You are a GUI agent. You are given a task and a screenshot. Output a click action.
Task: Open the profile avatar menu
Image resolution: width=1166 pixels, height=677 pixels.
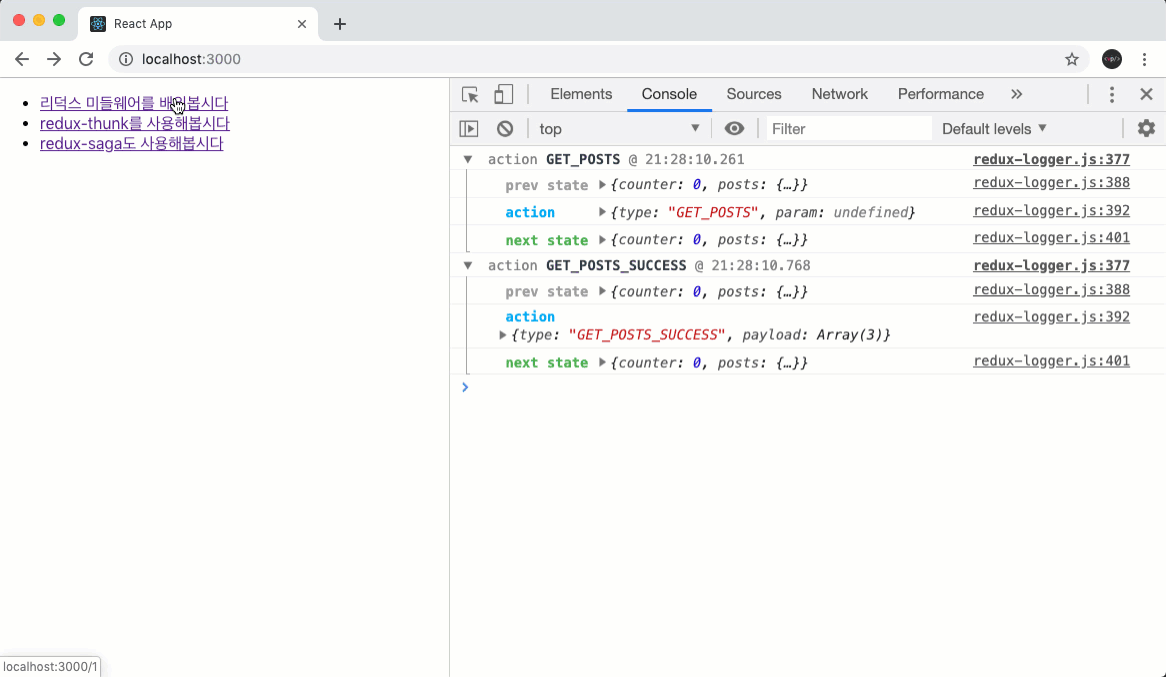pos(1112,59)
